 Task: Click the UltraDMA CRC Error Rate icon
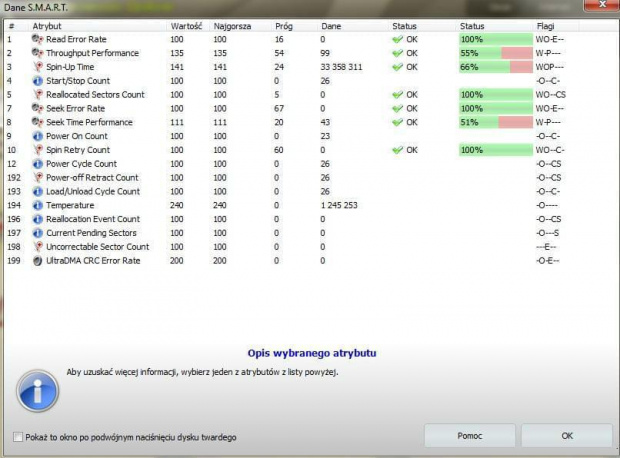[x=38, y=261]
